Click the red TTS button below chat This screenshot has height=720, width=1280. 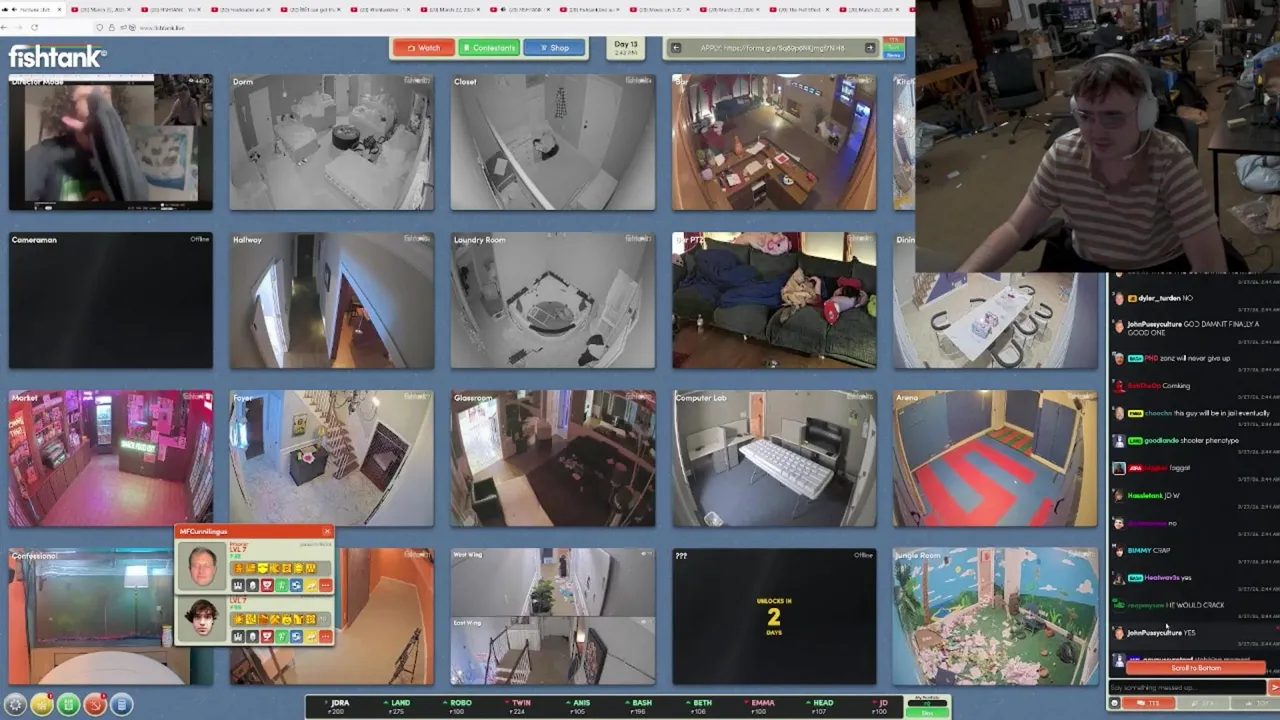pos(1148,703)
